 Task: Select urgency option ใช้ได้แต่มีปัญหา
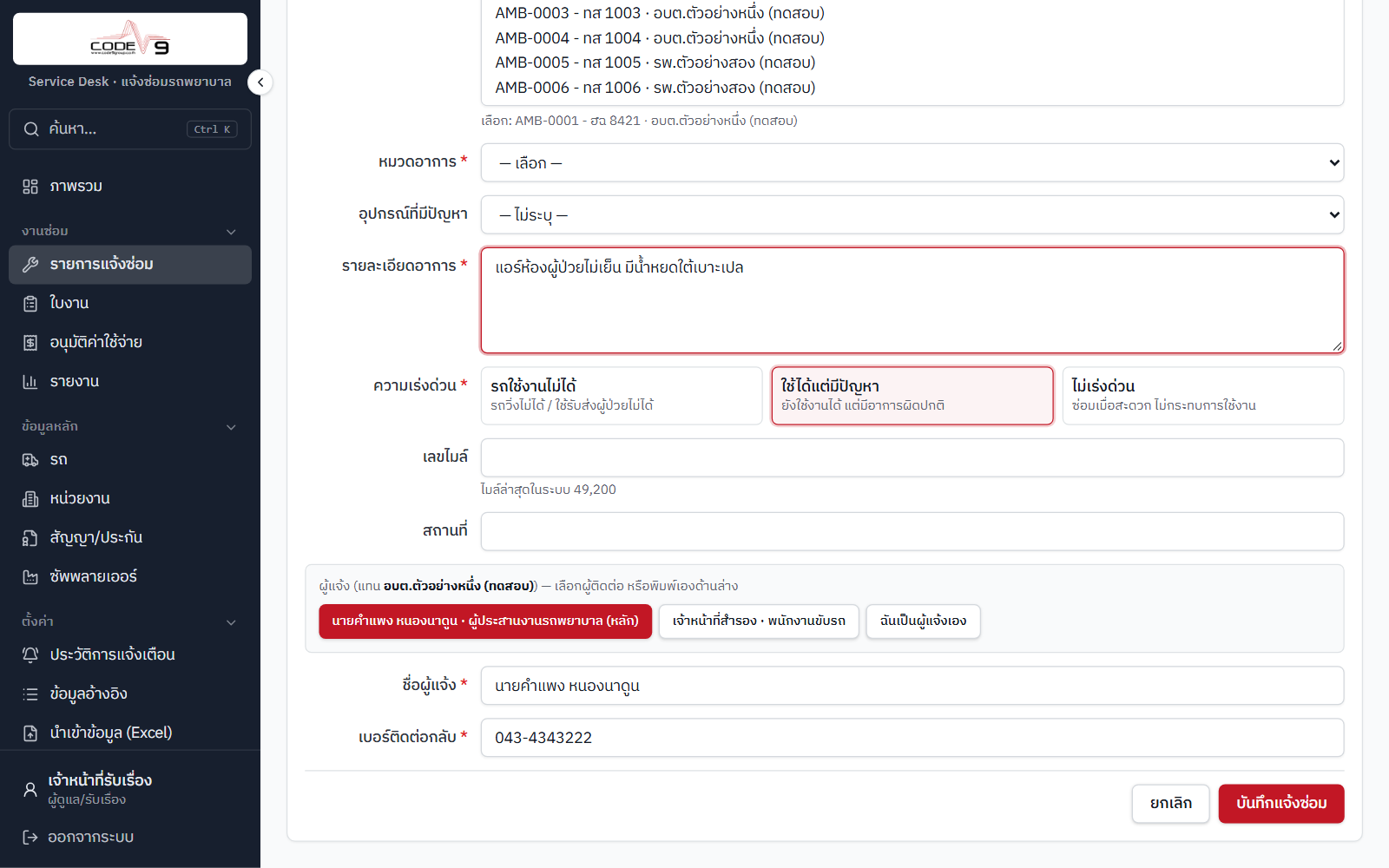[x=912, y=396]
